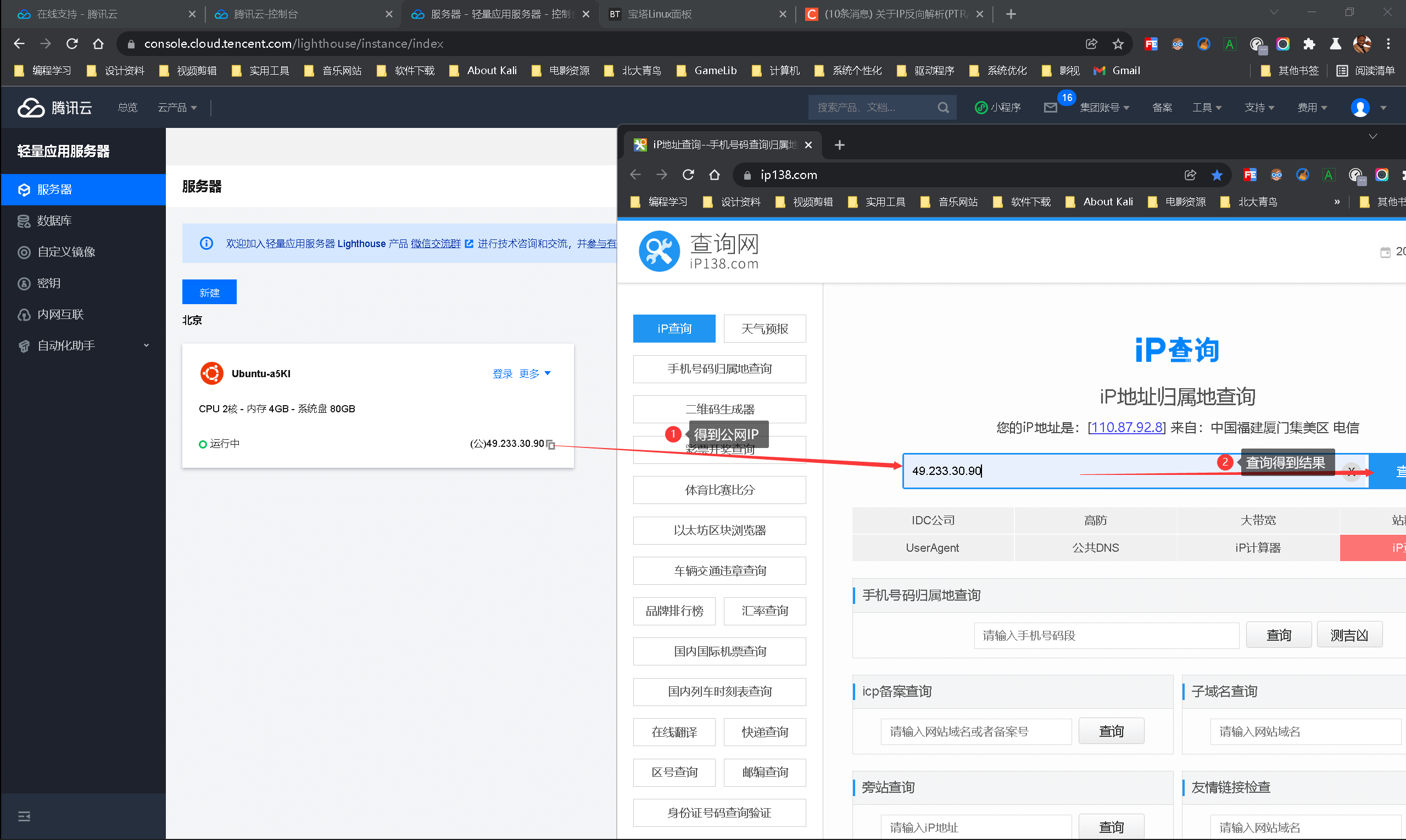Viewport: 1406px width, 840px height.
Task: Expand 更多 menu on Ubuntu-a5KI card
Action: 535,373
